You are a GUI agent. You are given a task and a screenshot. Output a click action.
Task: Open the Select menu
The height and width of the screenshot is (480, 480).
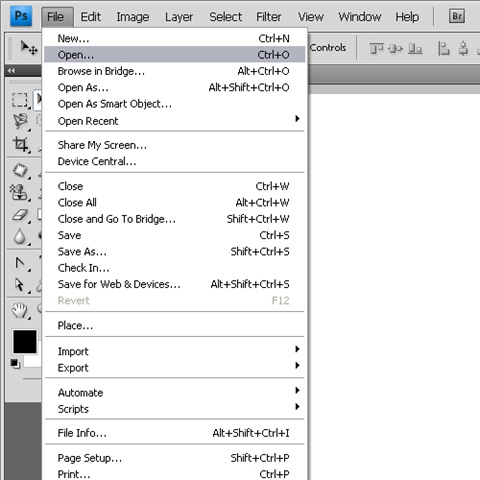coord(226,17)
